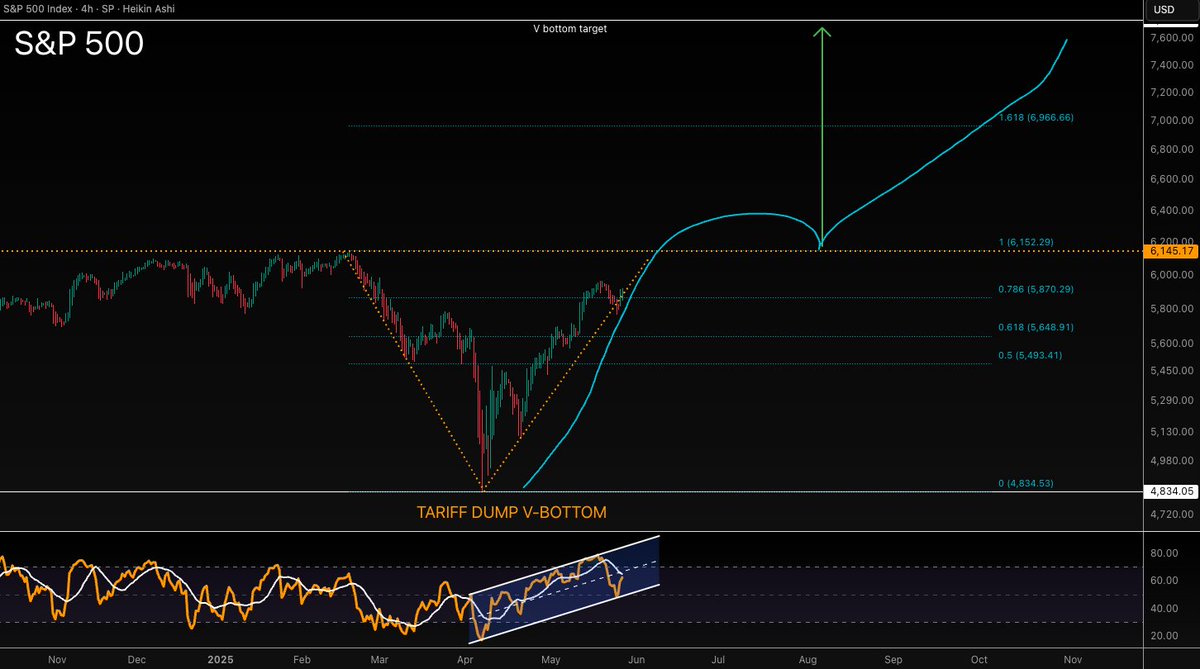
Task: Select the large S&P 500 title text
Action: click(x=79, y=44)
